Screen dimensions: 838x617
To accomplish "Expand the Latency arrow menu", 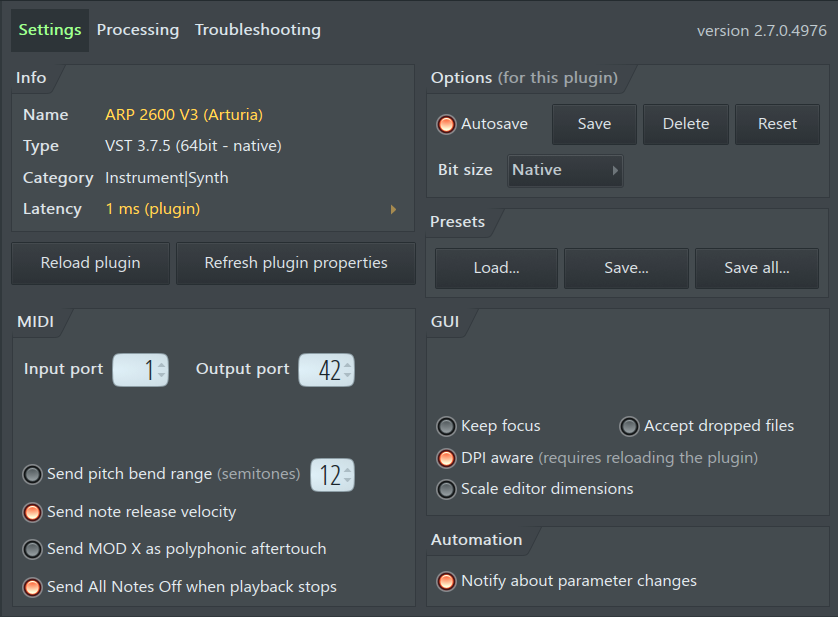I will pyautogui.click(x=393, y=210).
